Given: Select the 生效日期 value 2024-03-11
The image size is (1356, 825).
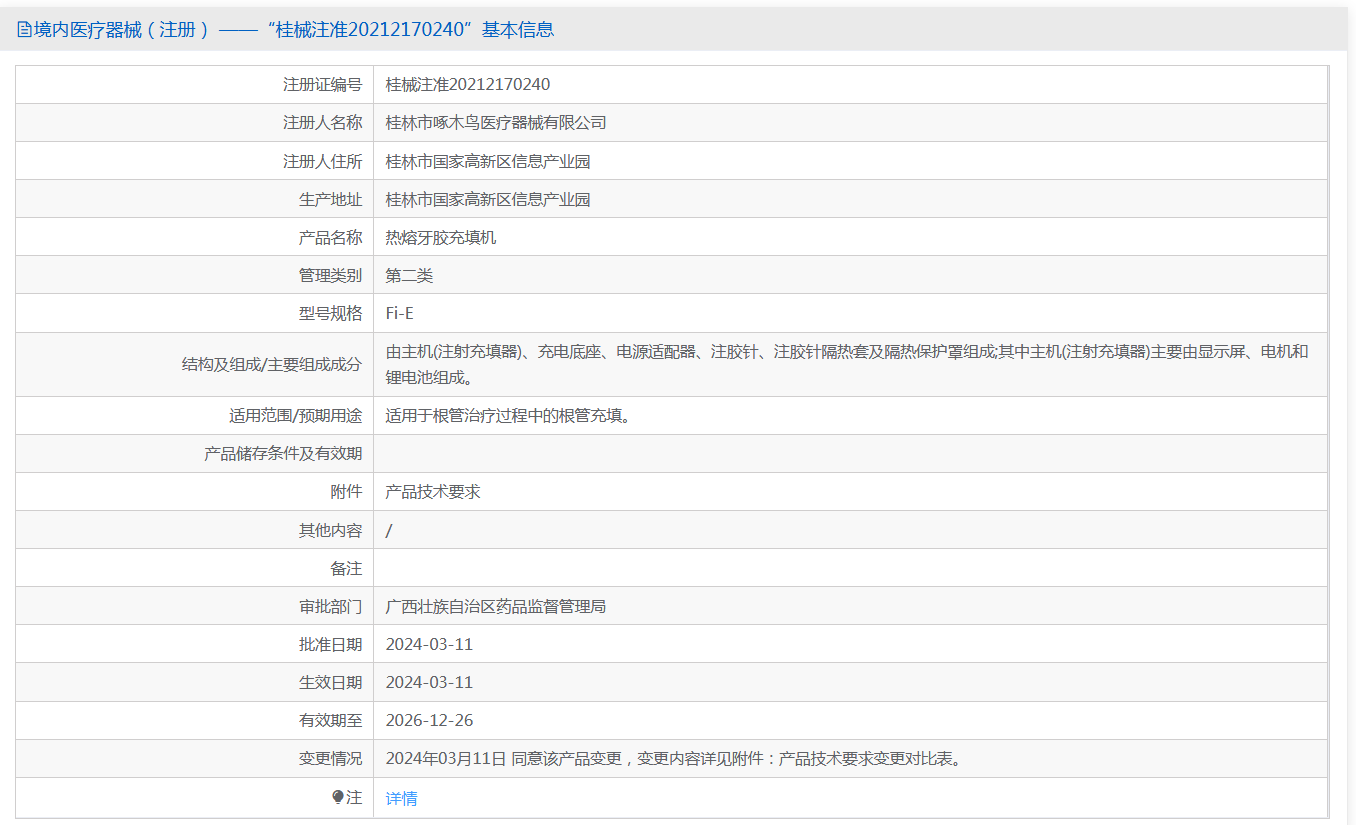Looking at the screenshot, I should point(429,682).
